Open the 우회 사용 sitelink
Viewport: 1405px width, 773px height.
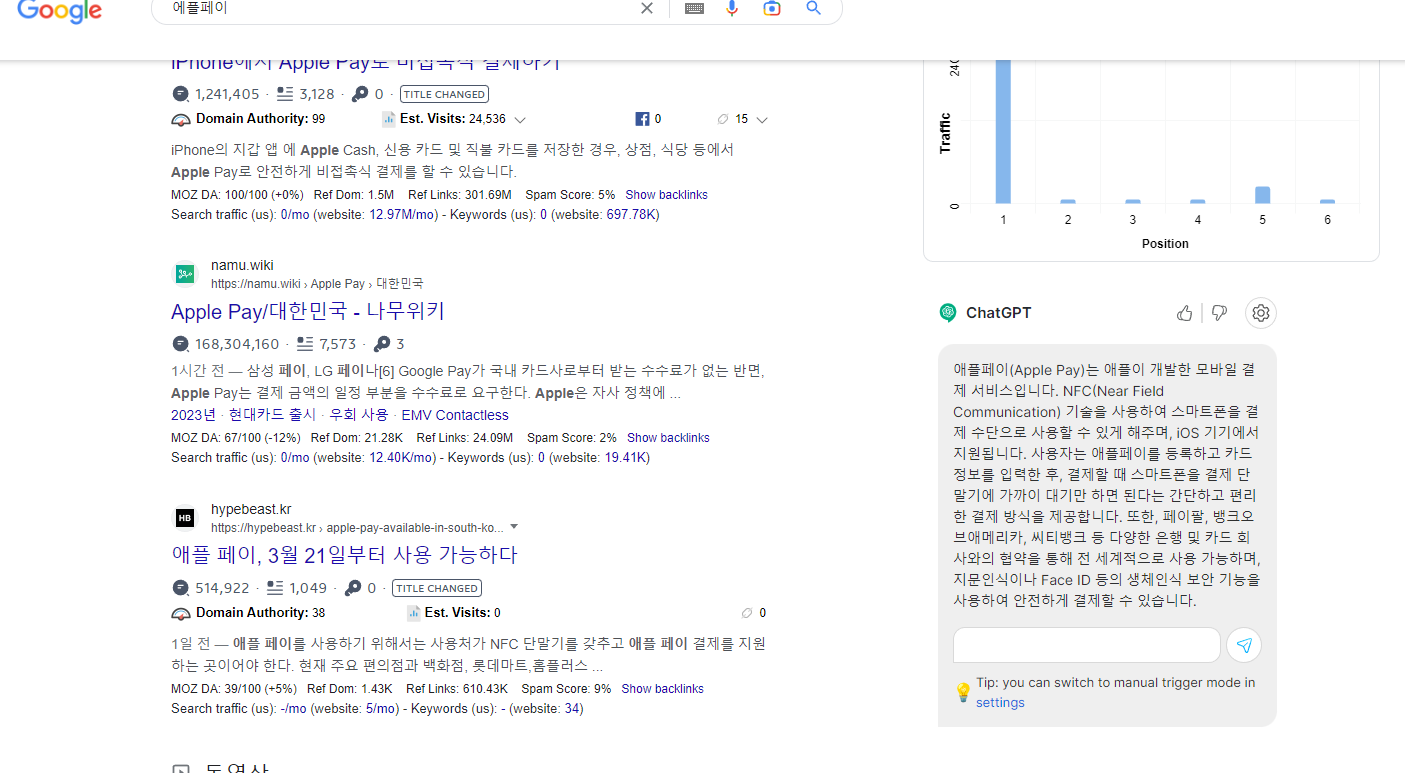(358, 415)
